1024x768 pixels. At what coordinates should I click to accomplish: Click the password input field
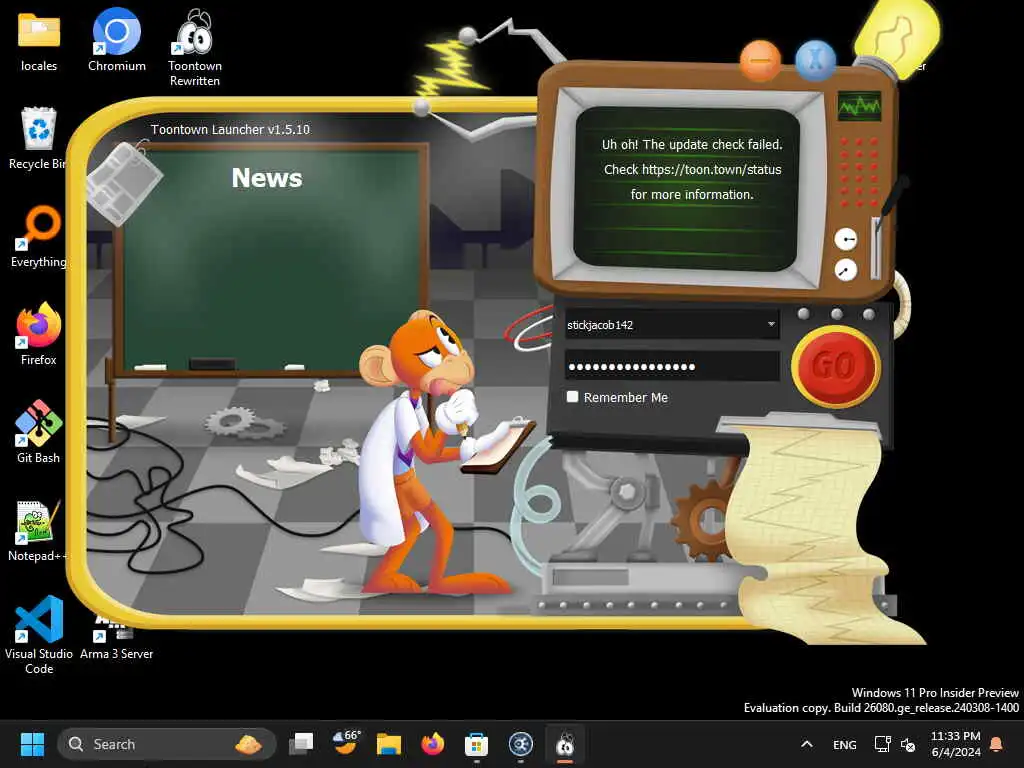(671, 366)
